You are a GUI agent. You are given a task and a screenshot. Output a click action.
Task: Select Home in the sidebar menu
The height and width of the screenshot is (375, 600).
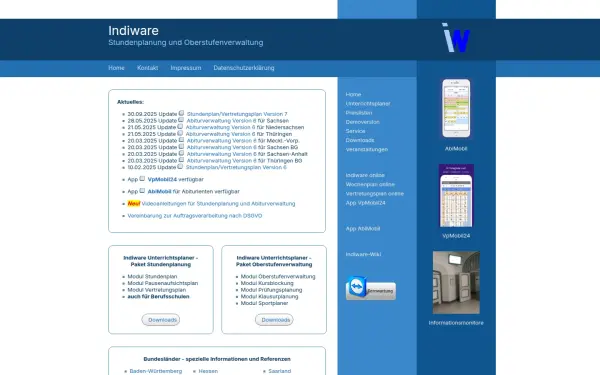(353, 94)
